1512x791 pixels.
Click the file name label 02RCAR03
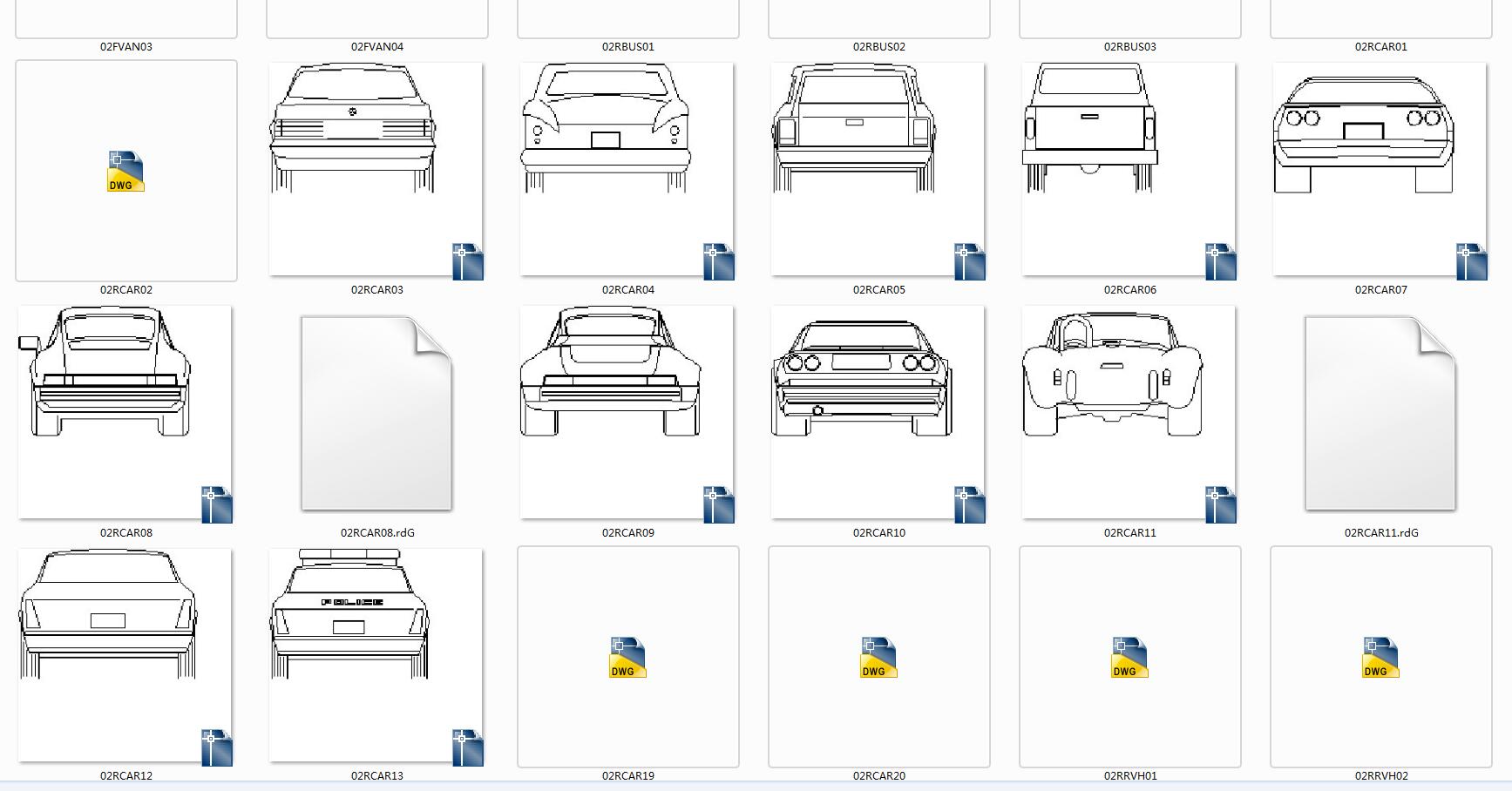click(x=377, y=290)
